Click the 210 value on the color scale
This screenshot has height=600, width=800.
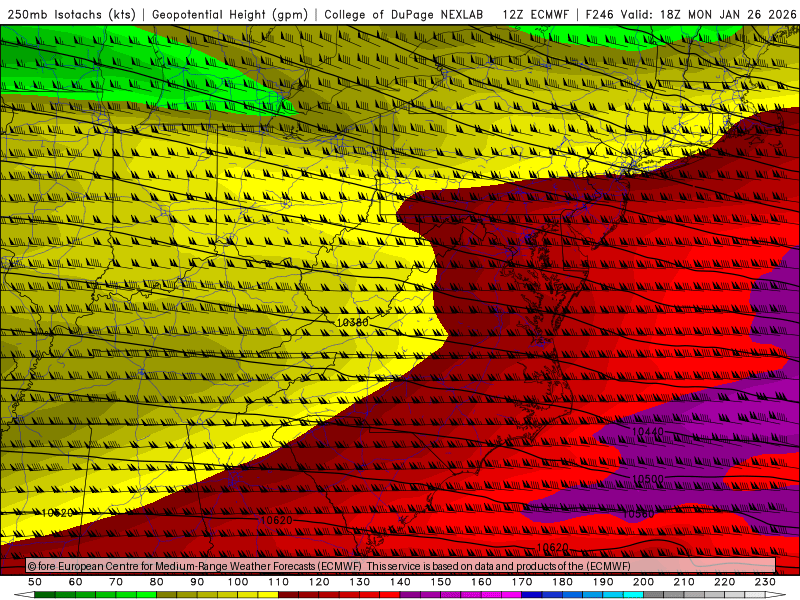tap(684, 582)
